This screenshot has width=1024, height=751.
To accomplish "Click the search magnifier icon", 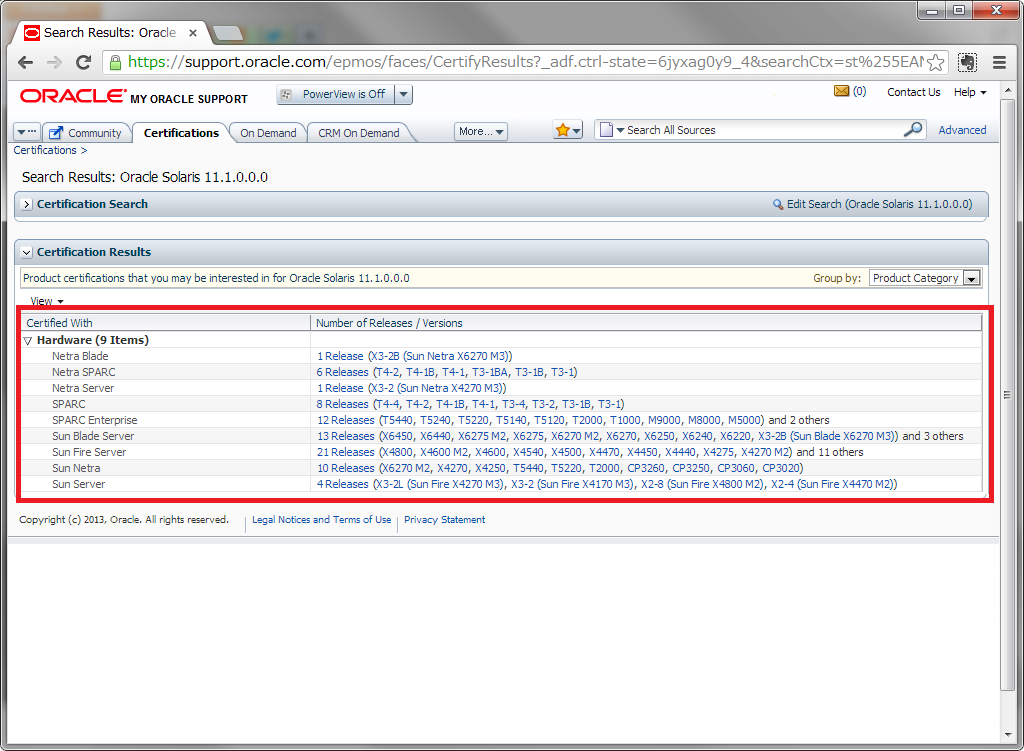I will (x=913, y=129).
